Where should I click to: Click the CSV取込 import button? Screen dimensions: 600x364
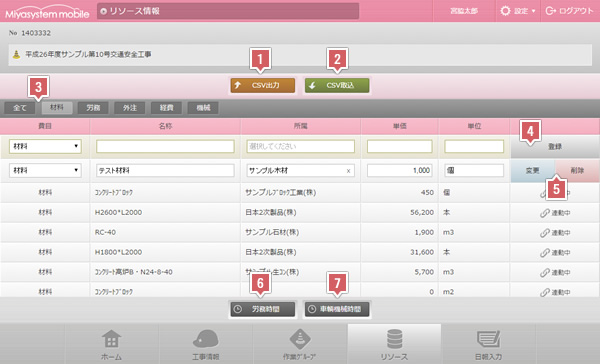coord(337,85)
